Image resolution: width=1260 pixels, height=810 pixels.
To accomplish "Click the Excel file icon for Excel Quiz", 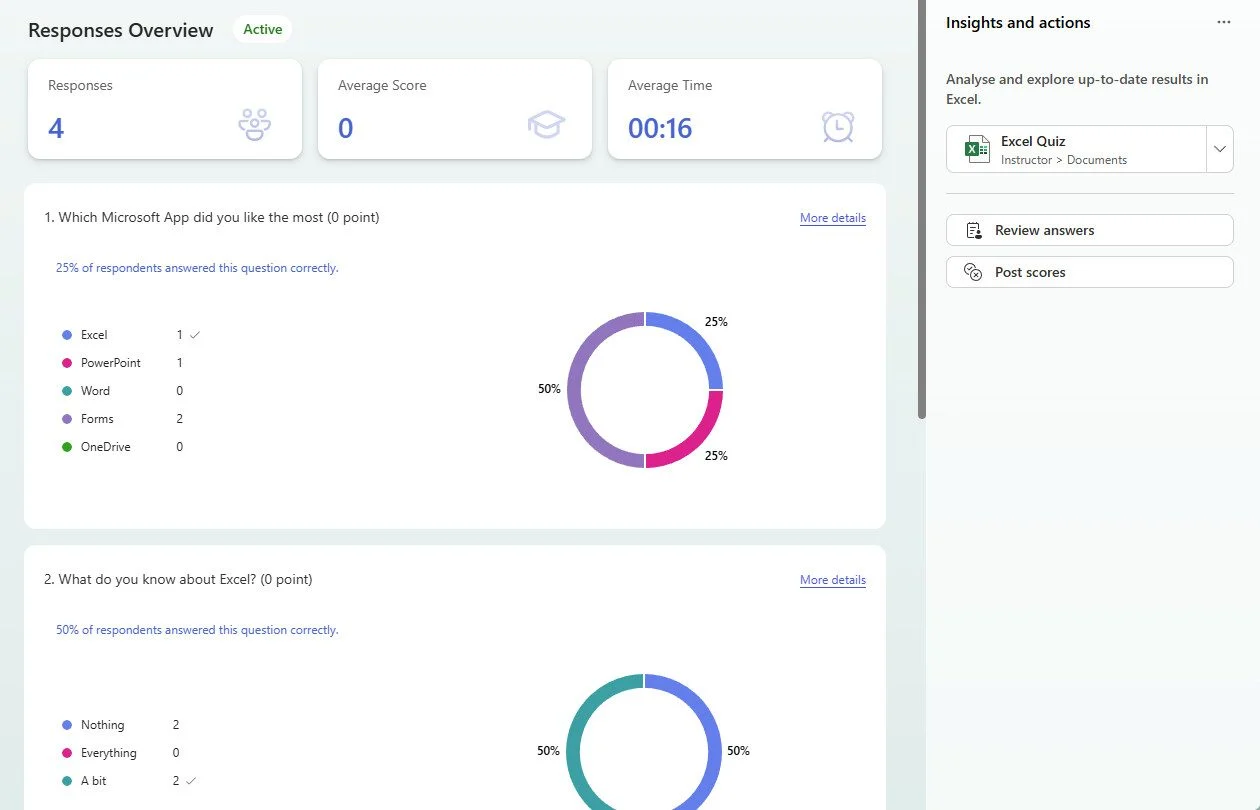I will click(977, 149).
